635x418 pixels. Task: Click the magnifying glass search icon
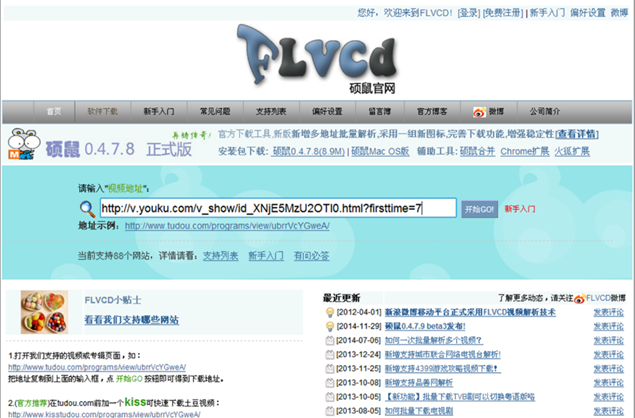point(87,209)
